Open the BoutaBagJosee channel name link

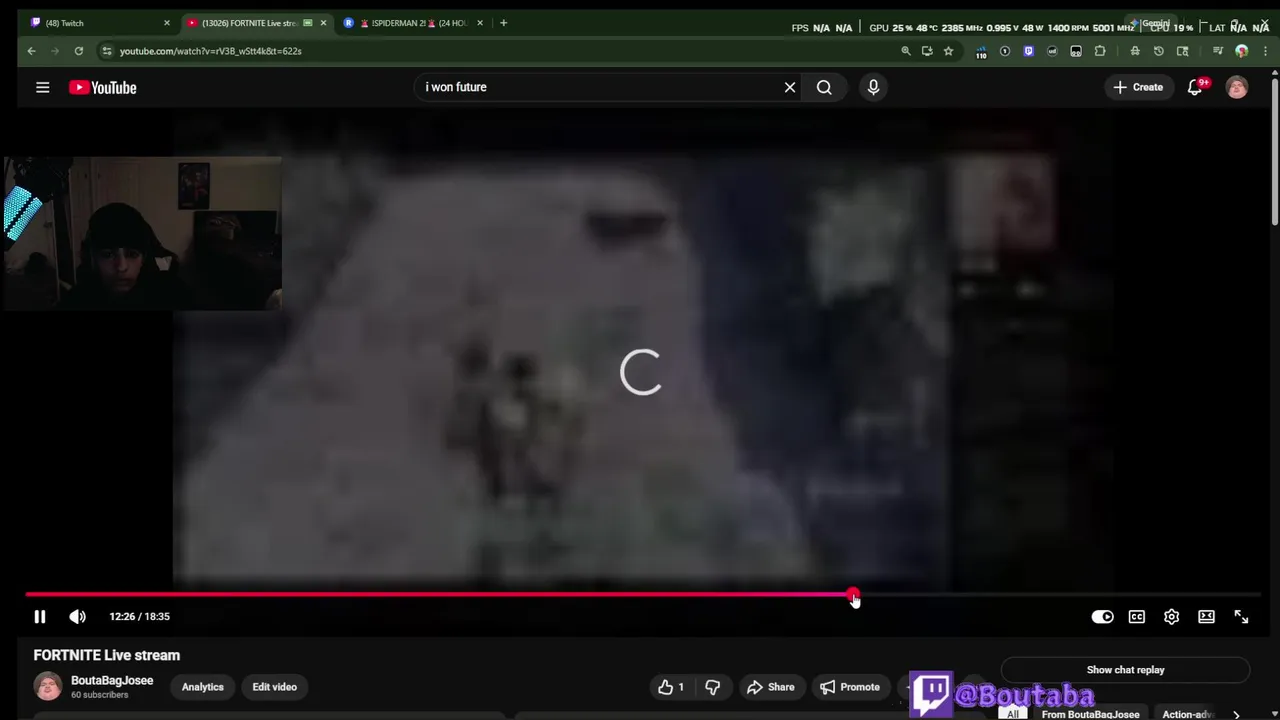112,680
